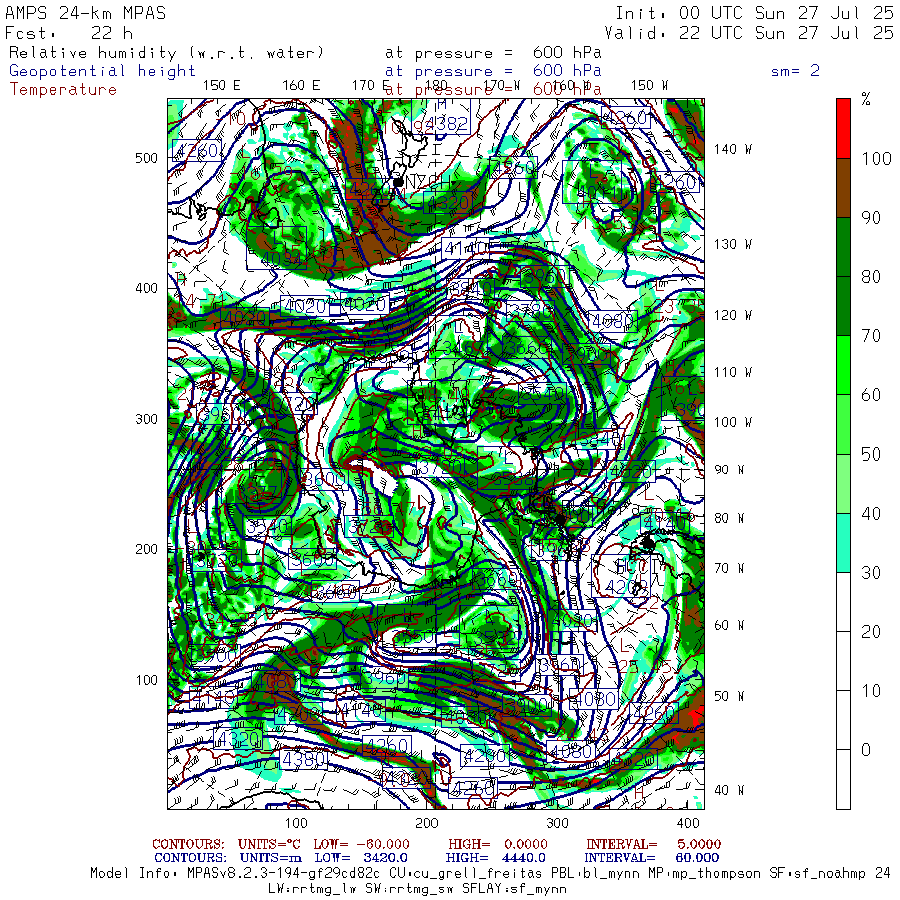Click the "sm= 2" smoothing text

coord(795,71)
